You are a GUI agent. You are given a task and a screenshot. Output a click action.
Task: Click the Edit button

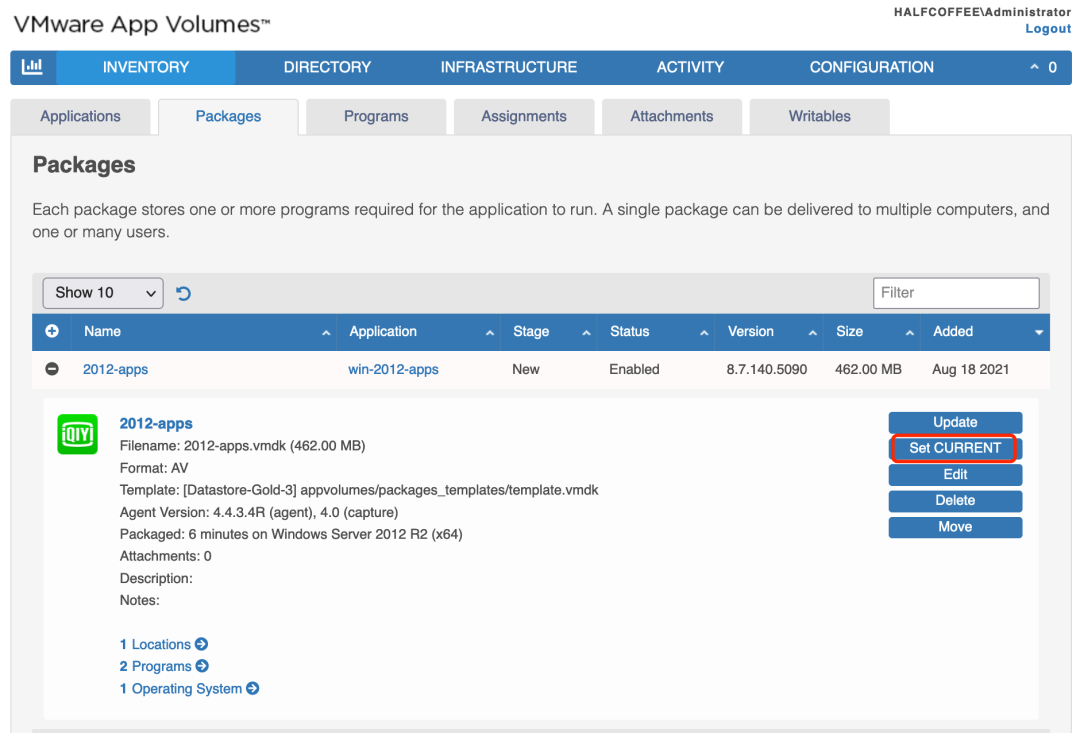[955, 475]
